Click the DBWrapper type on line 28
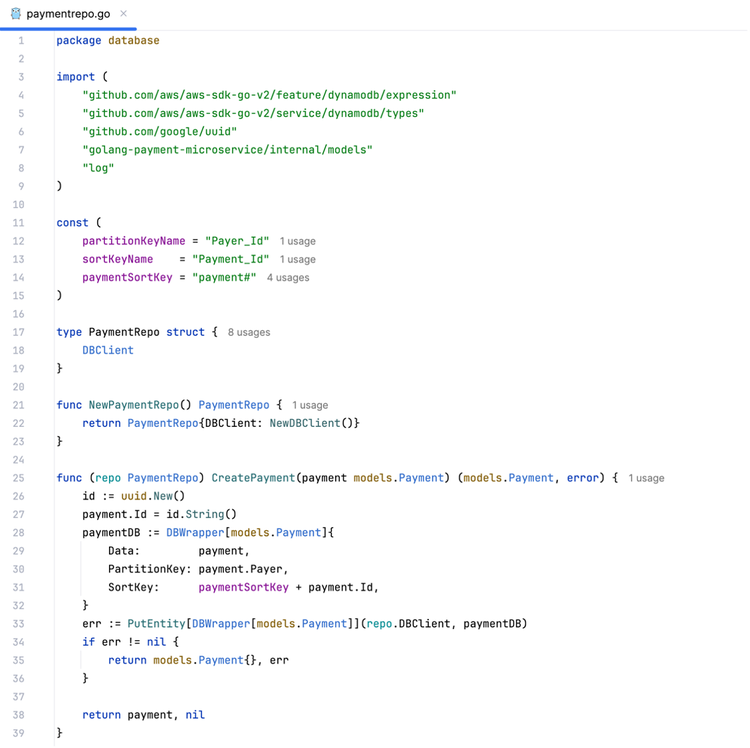This screenshot has width=750, height=748. 195,533
